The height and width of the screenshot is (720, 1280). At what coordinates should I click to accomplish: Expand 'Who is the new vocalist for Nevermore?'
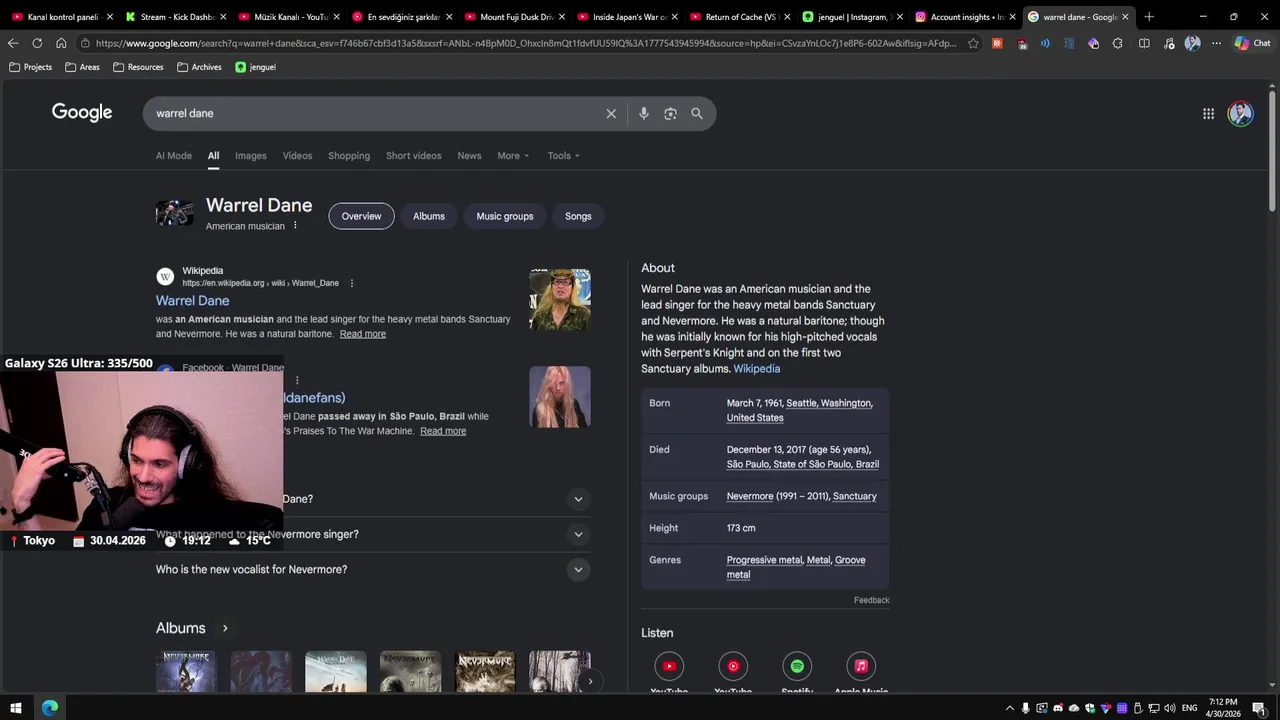(x=373, y=570)
